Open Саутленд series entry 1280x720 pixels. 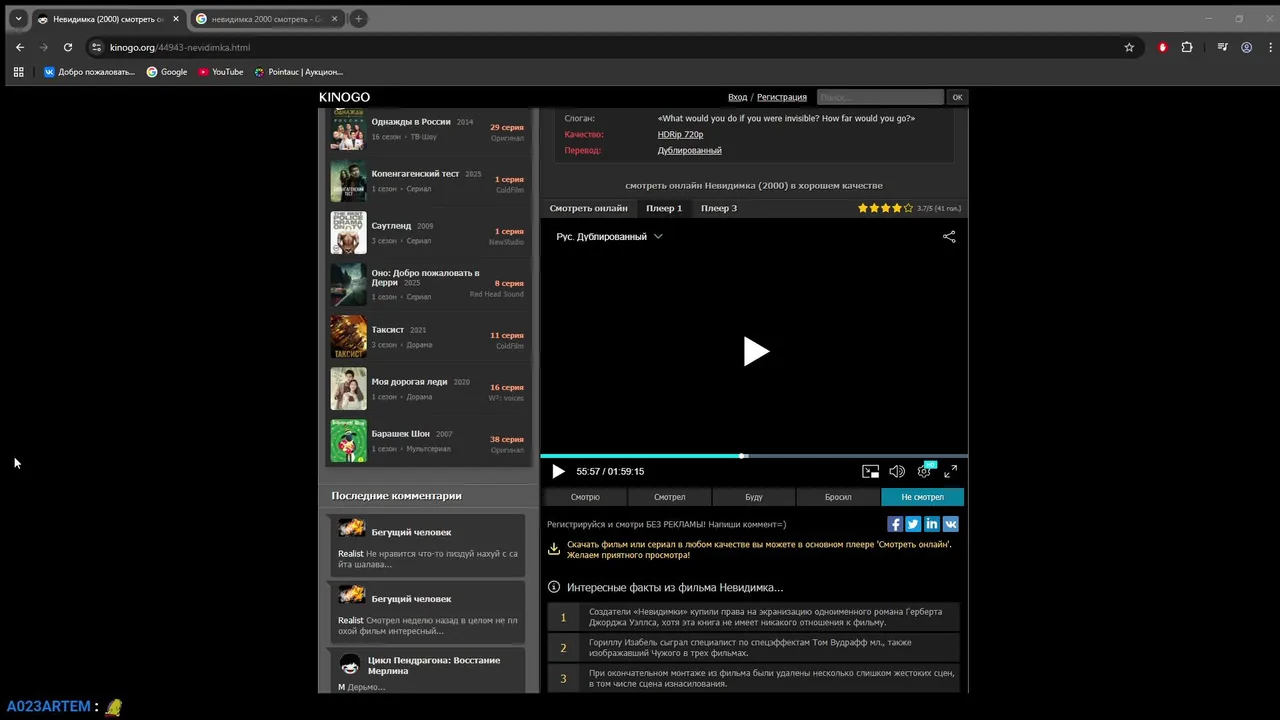(428, 233)
